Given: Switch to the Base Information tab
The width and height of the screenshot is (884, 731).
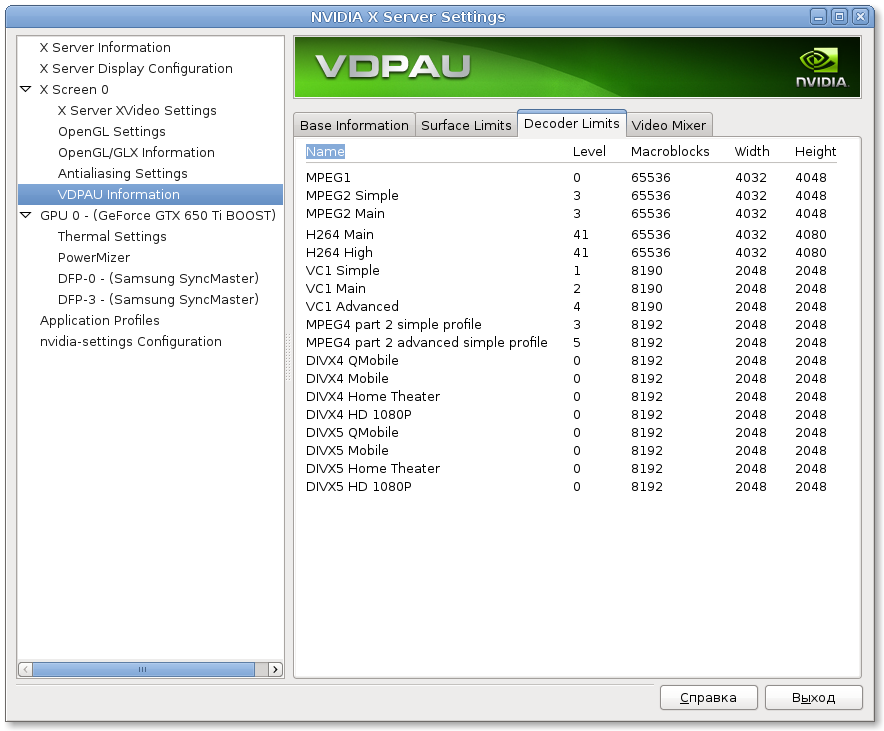Looking at the screenshot, I should coord(354,125).
